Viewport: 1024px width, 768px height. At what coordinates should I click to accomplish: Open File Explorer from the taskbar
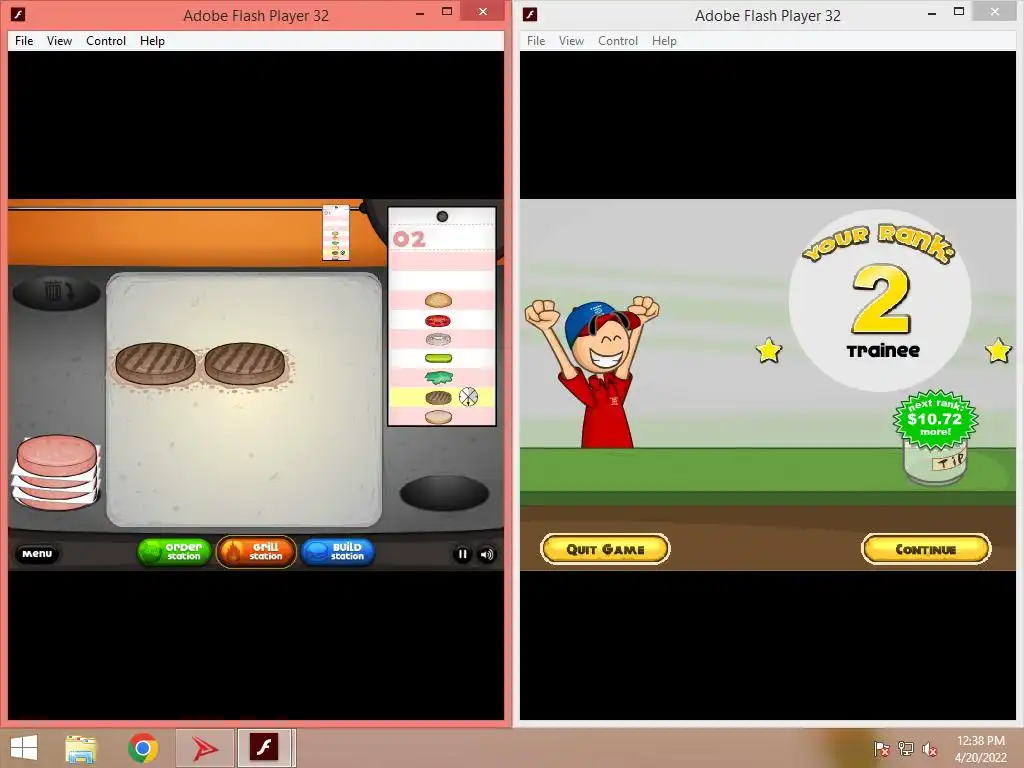coord(81,748)
